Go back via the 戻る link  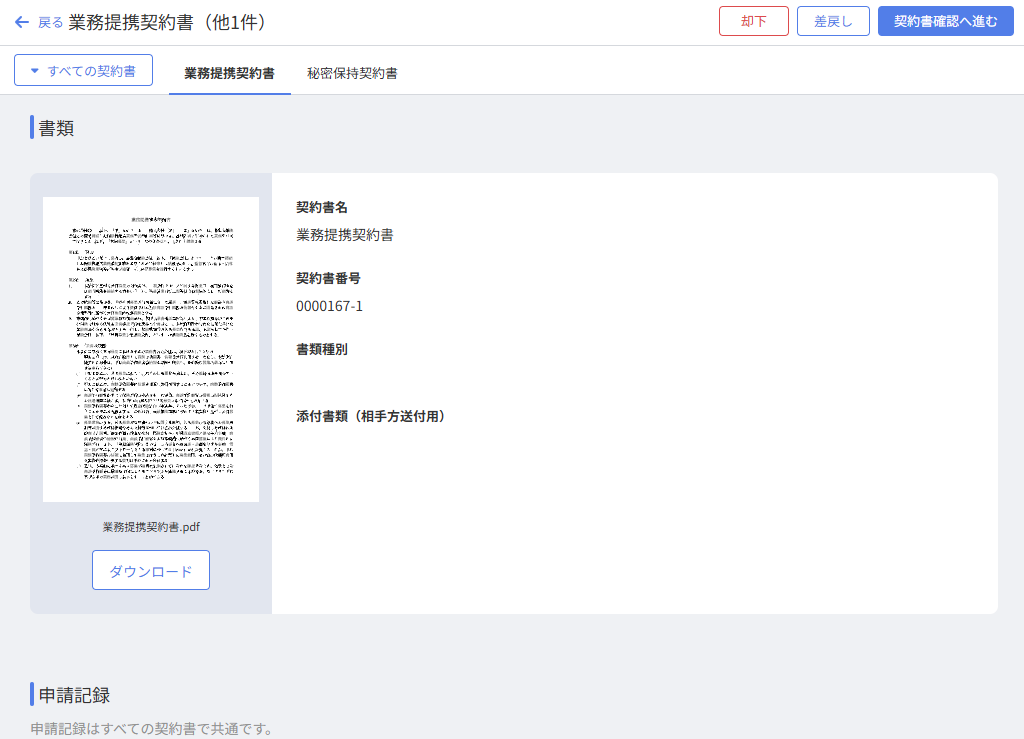pyautogui.click(x=50, y=22)
